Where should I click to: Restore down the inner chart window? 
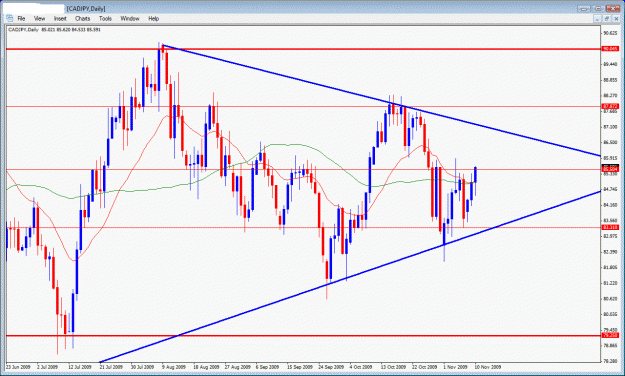click(606, 18)
